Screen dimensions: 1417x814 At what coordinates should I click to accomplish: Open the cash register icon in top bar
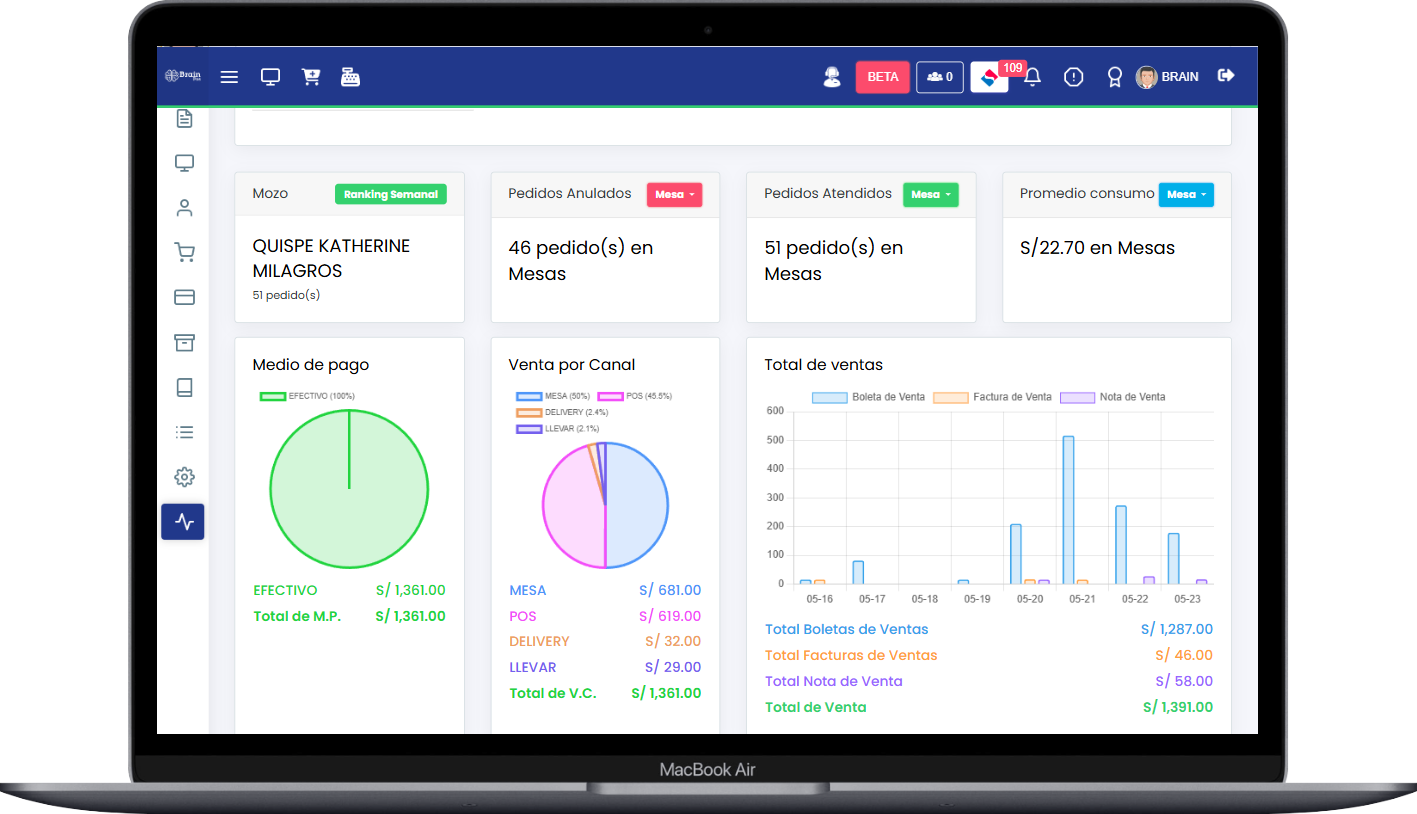pyautogui.click(x=350, y=77)
